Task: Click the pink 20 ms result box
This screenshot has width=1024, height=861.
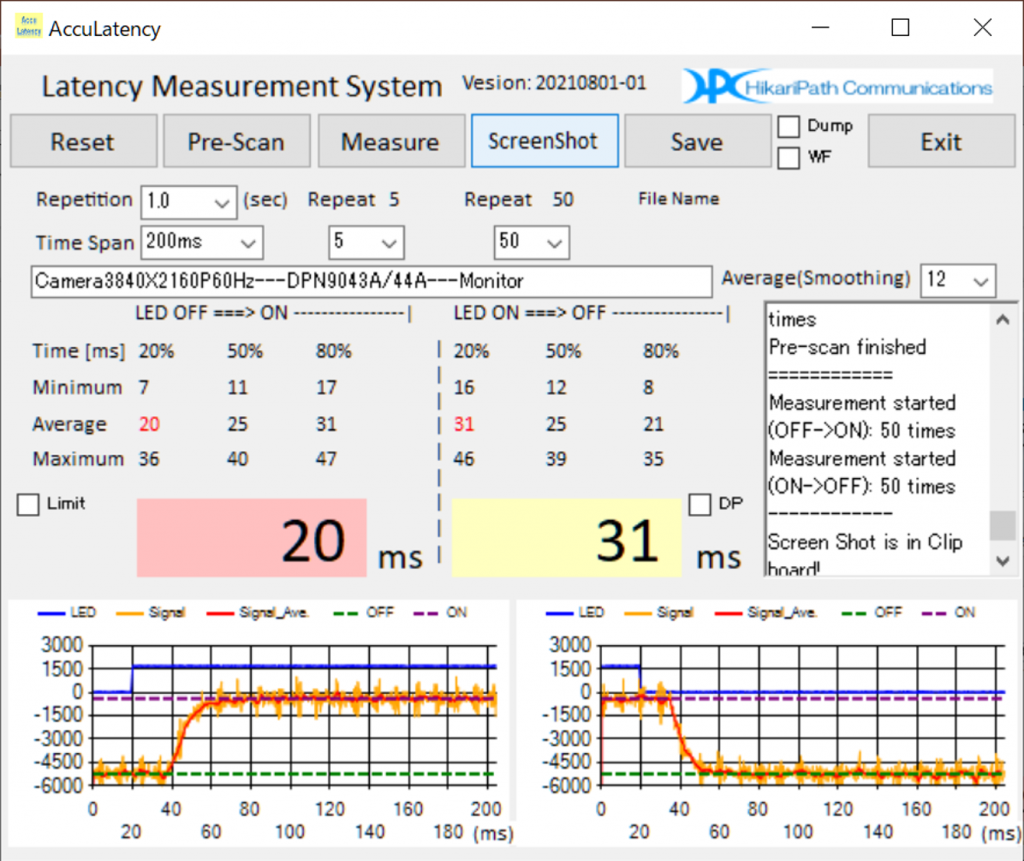Action: pos(251,538)
